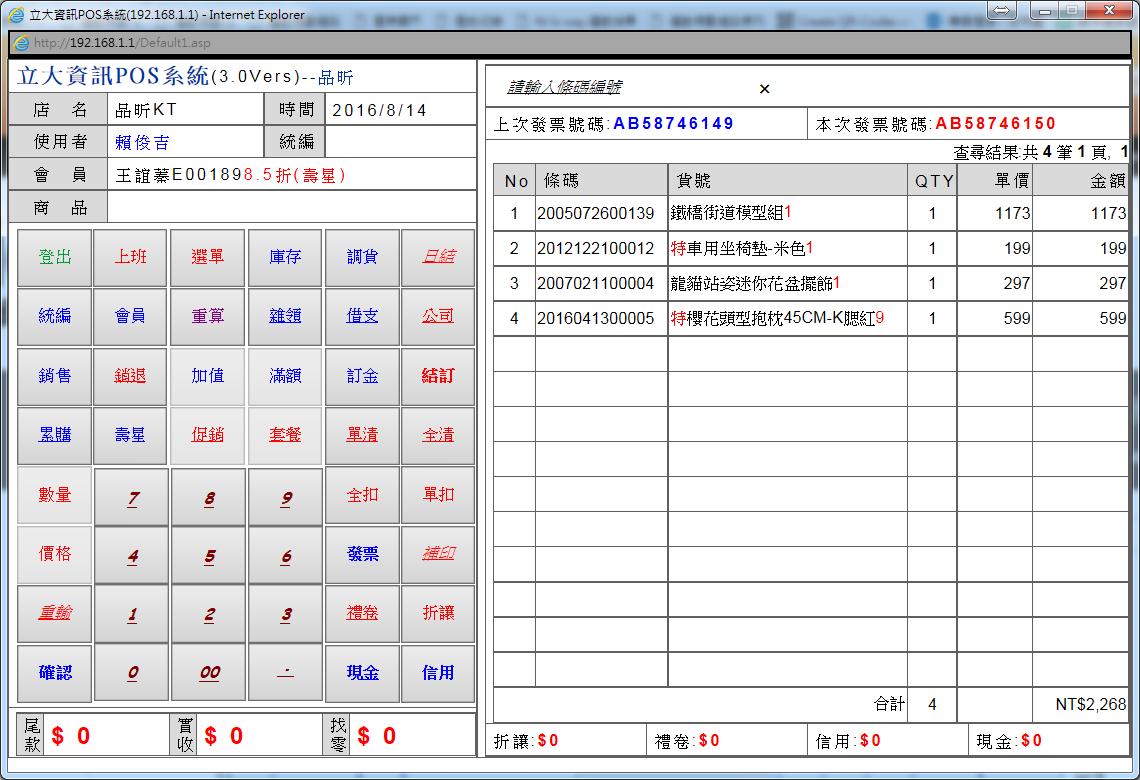The height and width of the screenshot is (780, 1140).
Task: Select the 促銷 promotion button
Action: pyautogui.click(x=208, y=436)
